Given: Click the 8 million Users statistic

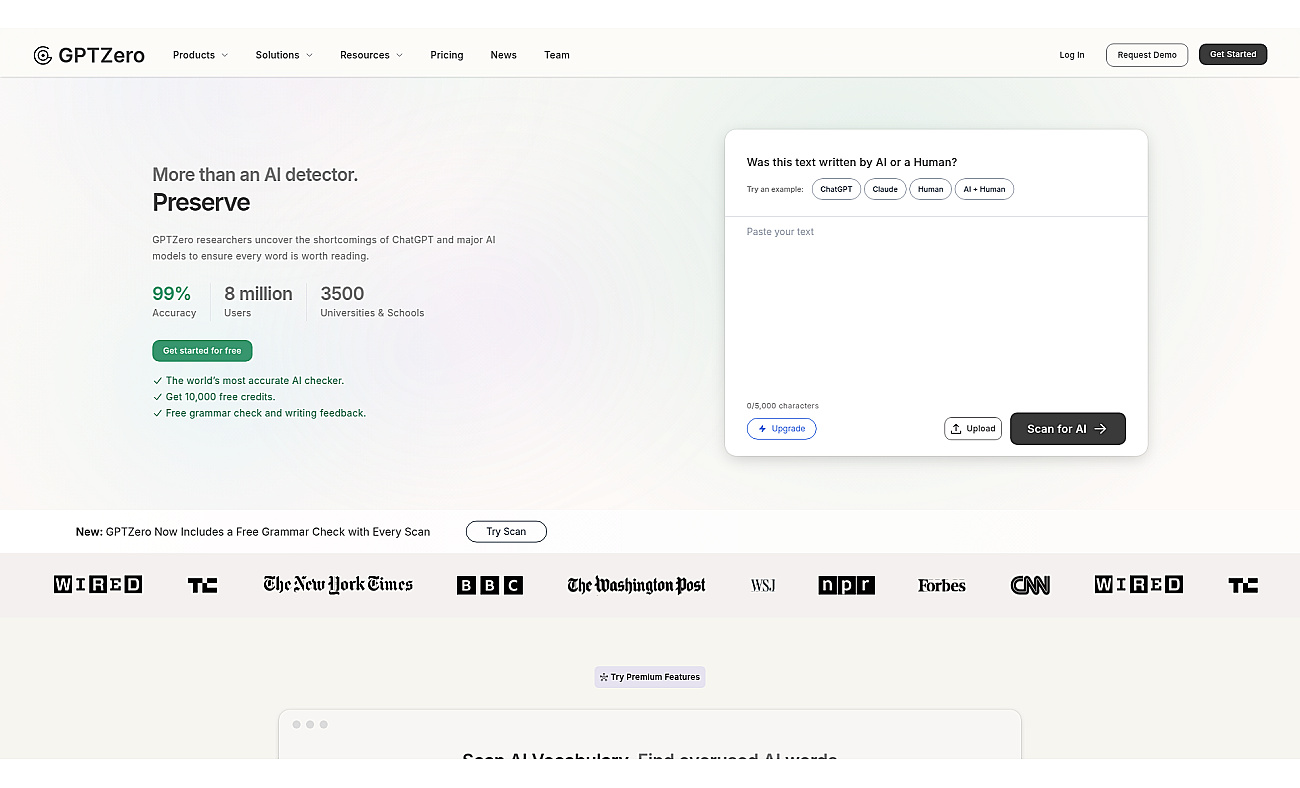Looking at the screenshot, I should (x=258, y=301).
